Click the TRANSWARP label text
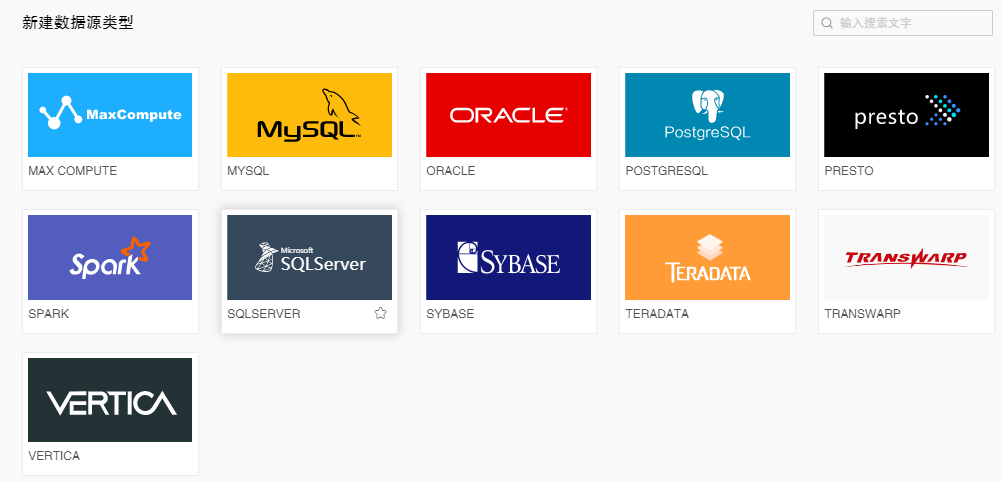 click(862, 314)
